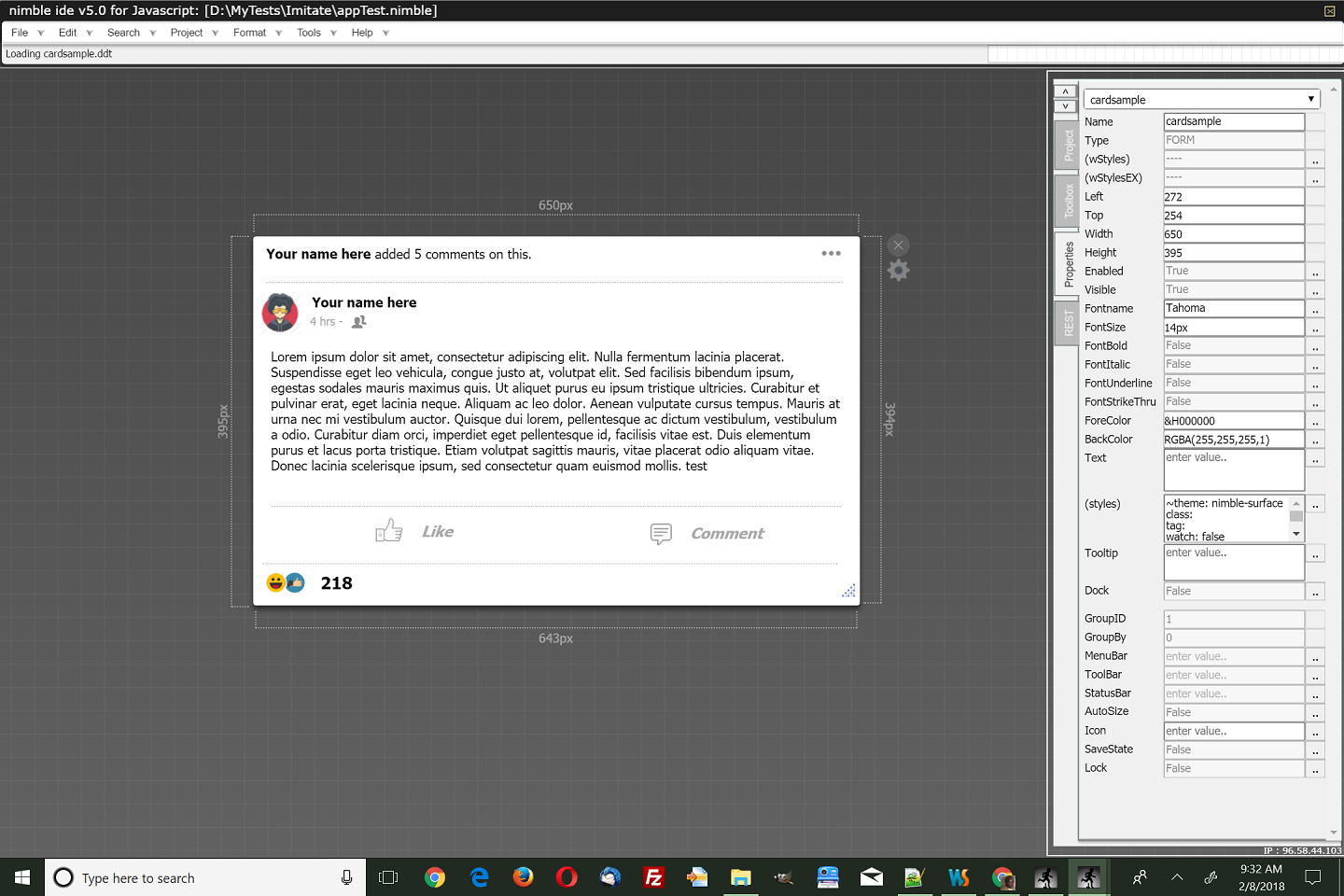Click the Mail envelope icon on taskbar
Viewport: 1344px width, 896px height.
pyautogui.click(x=872, y=877)
